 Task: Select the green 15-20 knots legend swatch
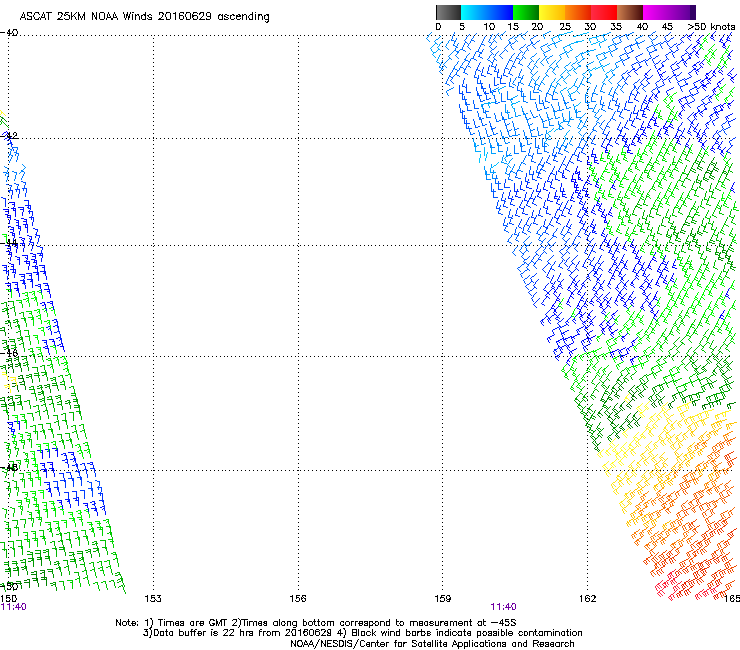tap(526, 12)
